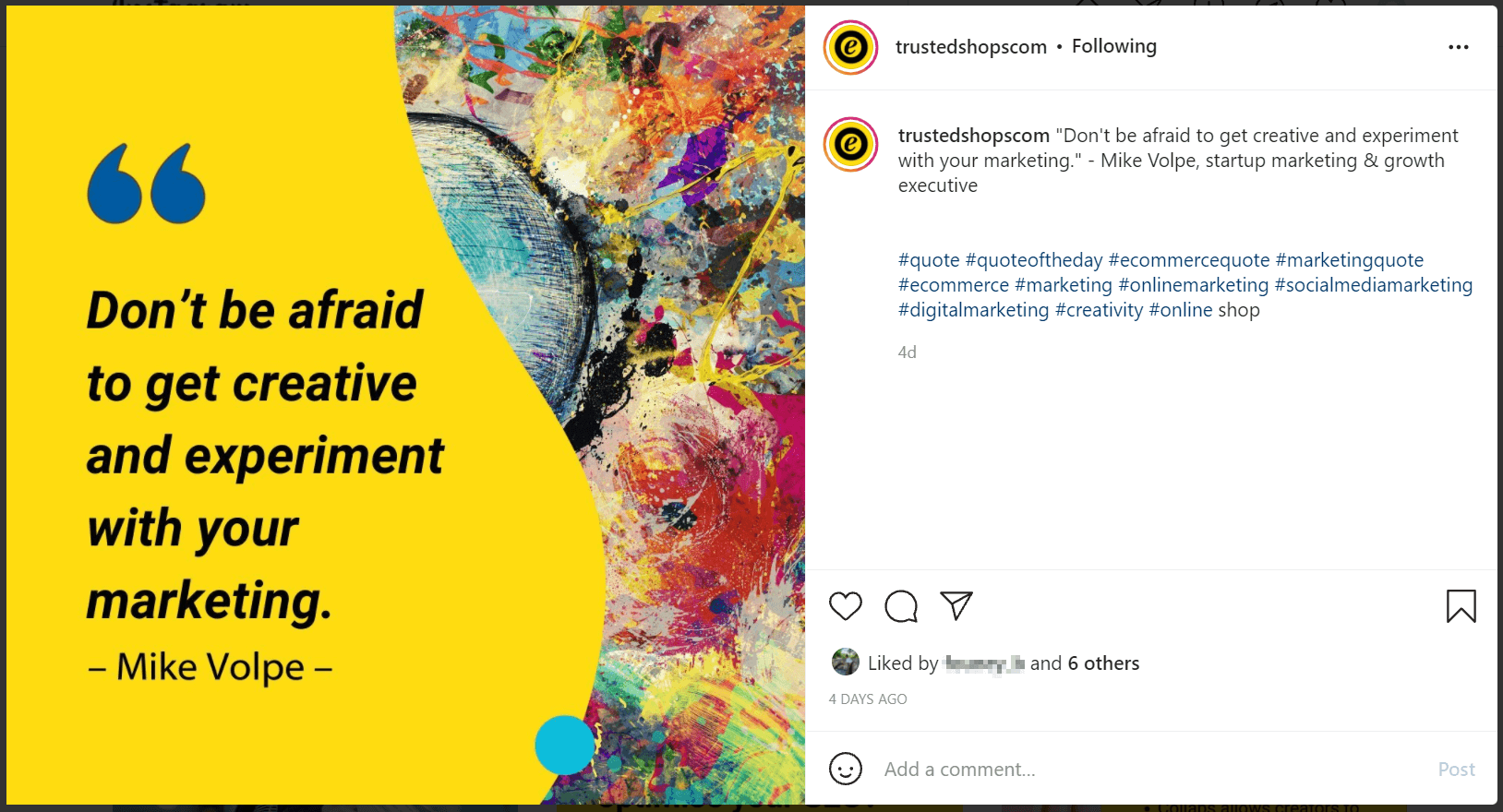Viewport: 1503px width, 812px height.
Task: Click the Post comment button
Action: (1456, 770)
